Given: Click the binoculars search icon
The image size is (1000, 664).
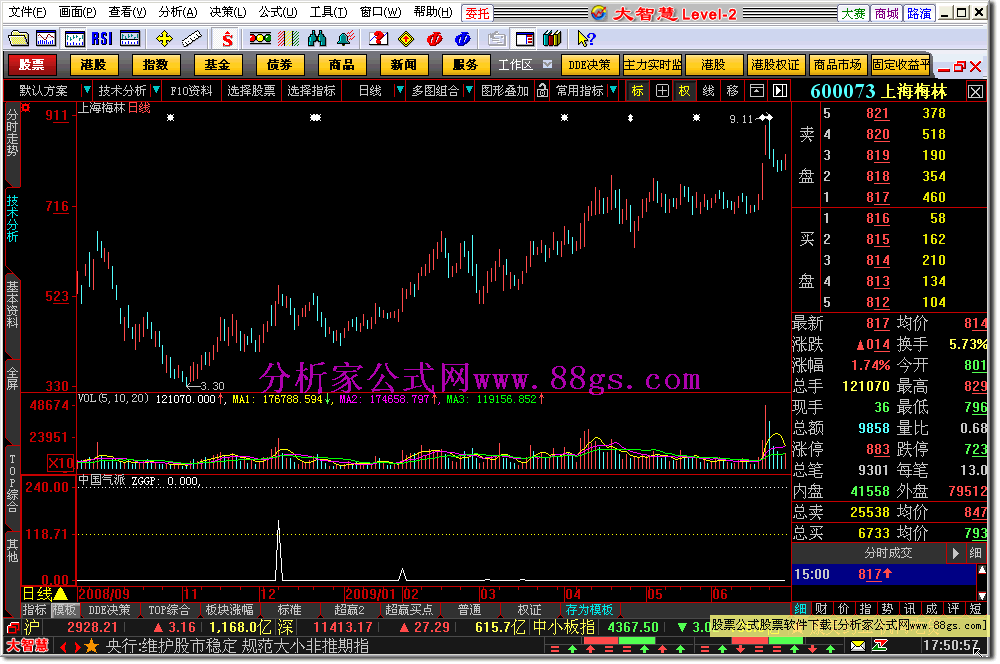Looking at the screenshot, I should (316, 39).
